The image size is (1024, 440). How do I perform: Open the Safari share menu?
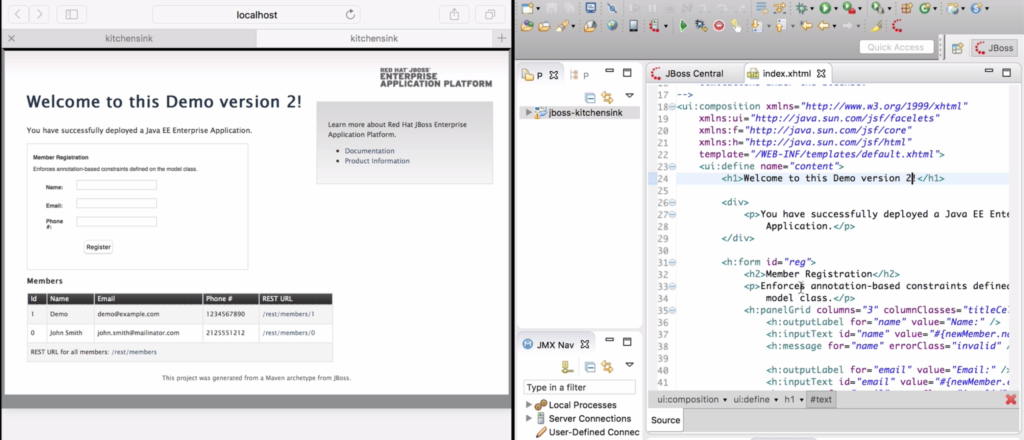point(454,15)
